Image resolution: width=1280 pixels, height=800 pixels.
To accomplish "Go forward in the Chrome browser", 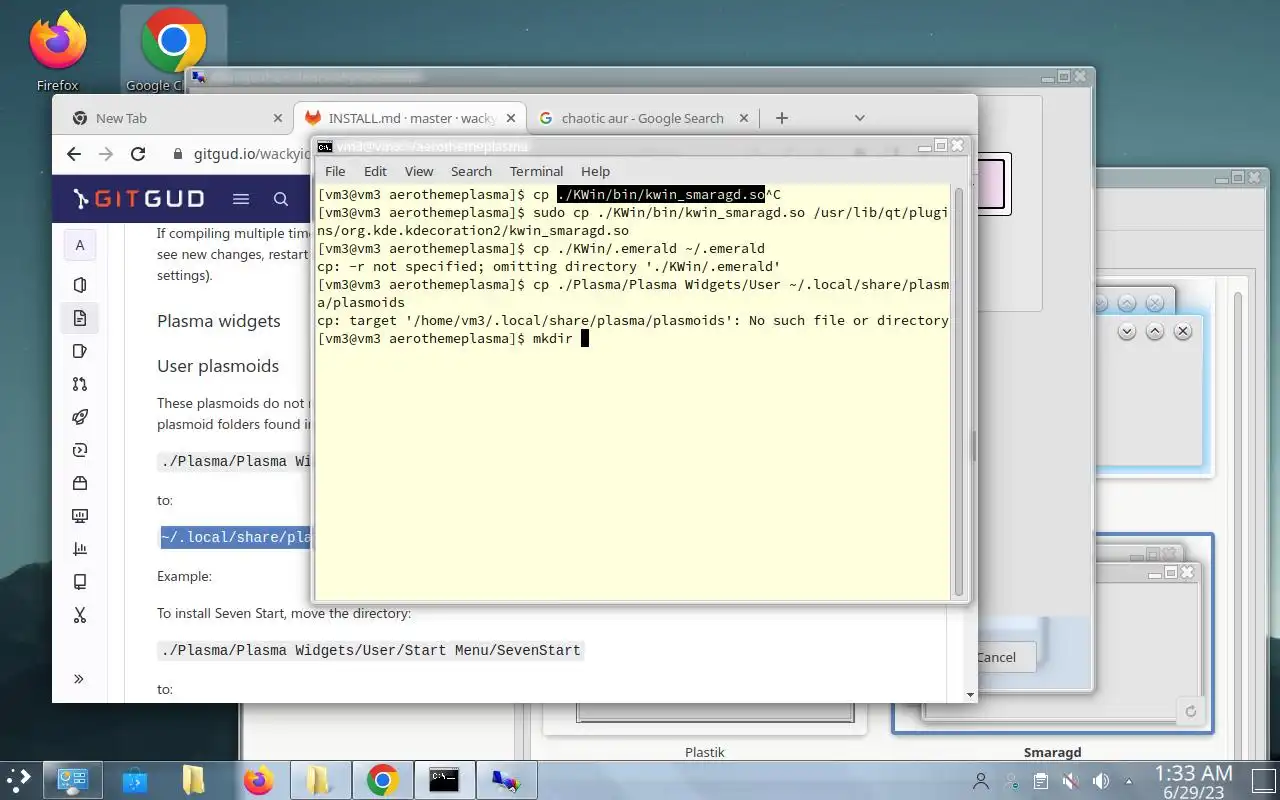I will point(105,154).
